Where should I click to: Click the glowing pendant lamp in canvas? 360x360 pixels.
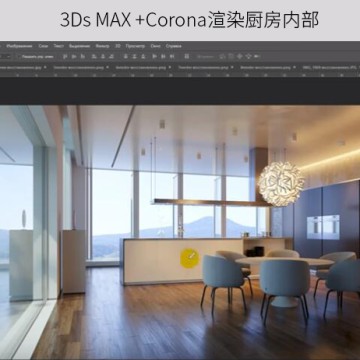tap(281, 183)
